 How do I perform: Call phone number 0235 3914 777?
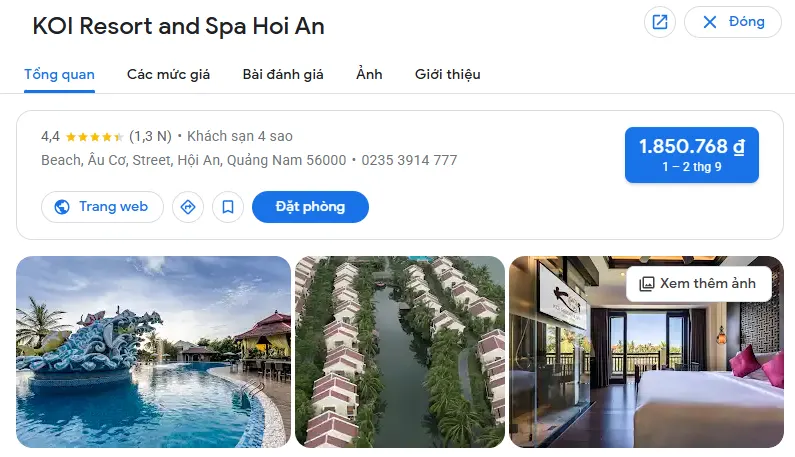pos(409,160)
